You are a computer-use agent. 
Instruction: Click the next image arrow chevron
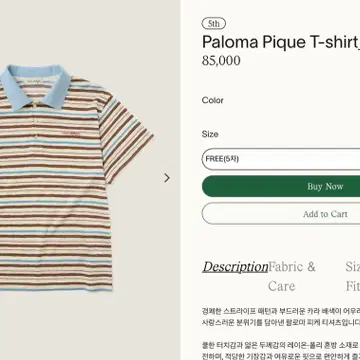[167, 178]
